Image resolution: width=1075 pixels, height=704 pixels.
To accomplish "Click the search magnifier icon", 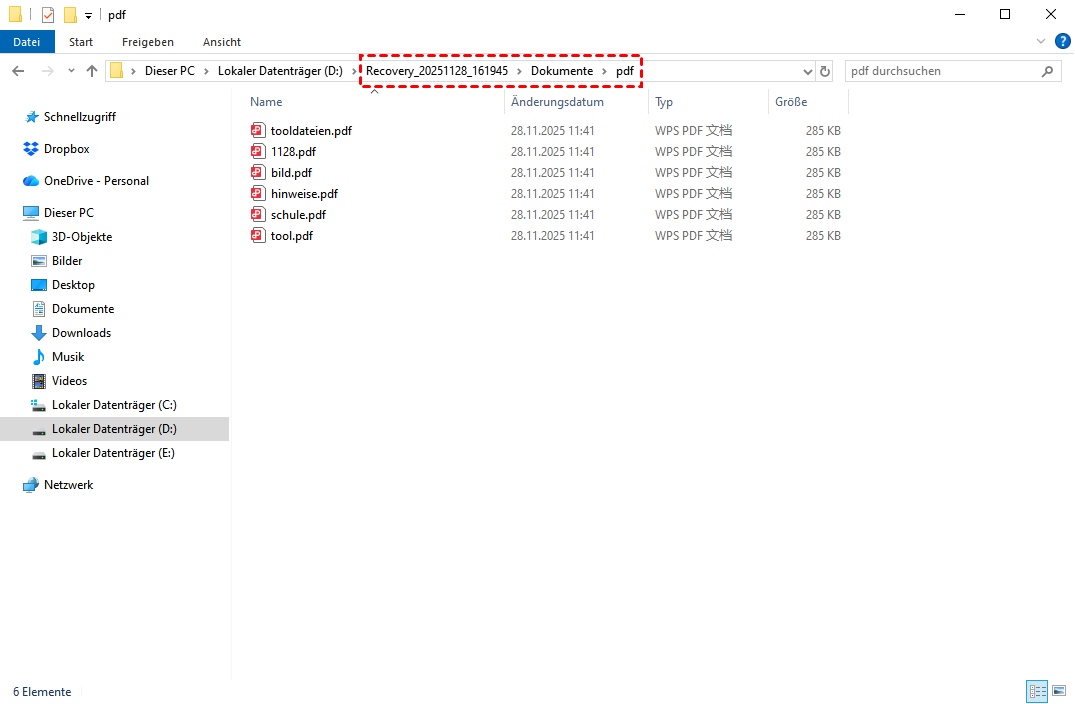I will click(1048, 71).
